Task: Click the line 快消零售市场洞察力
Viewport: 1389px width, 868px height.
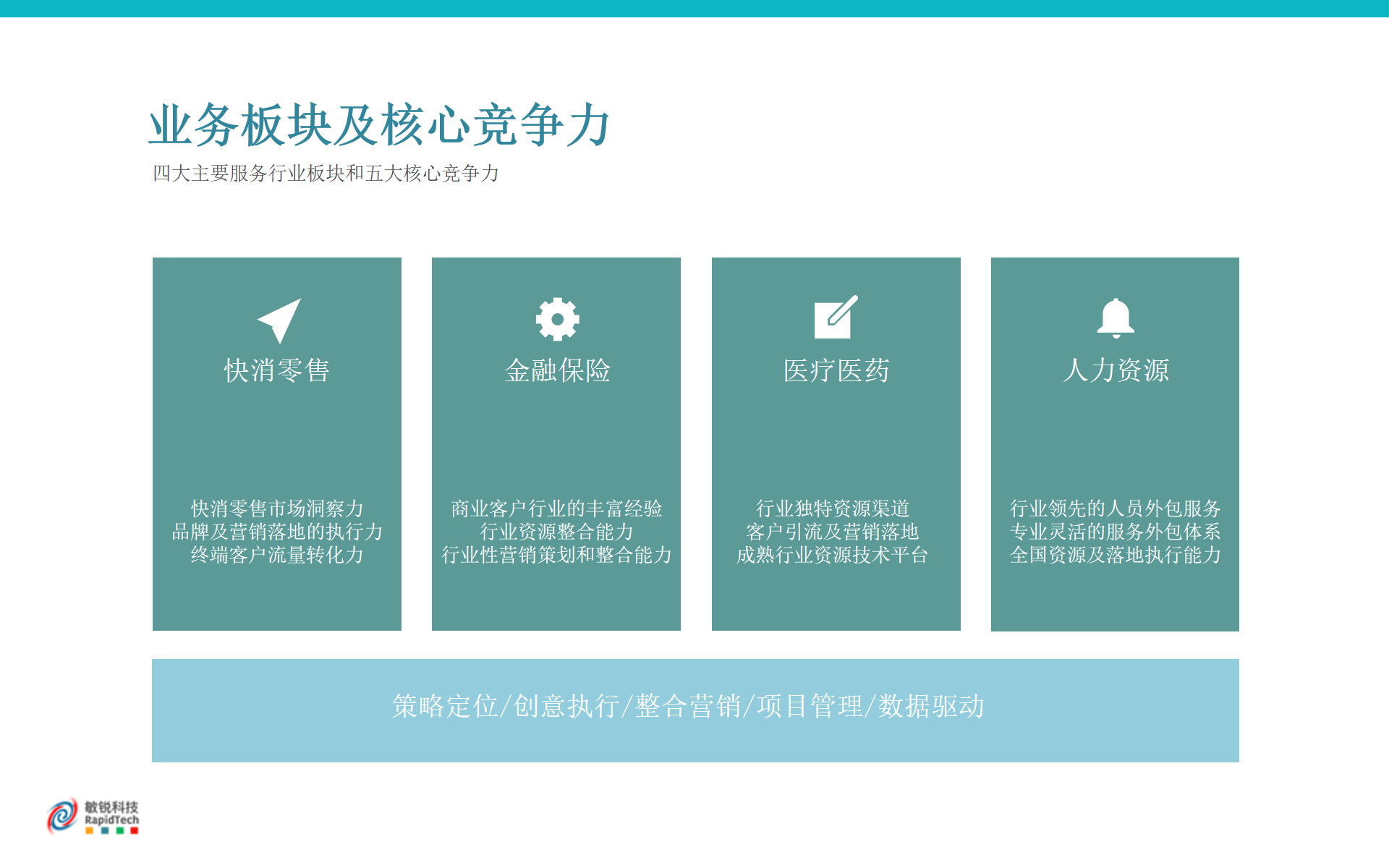Action: pos(277,509)
